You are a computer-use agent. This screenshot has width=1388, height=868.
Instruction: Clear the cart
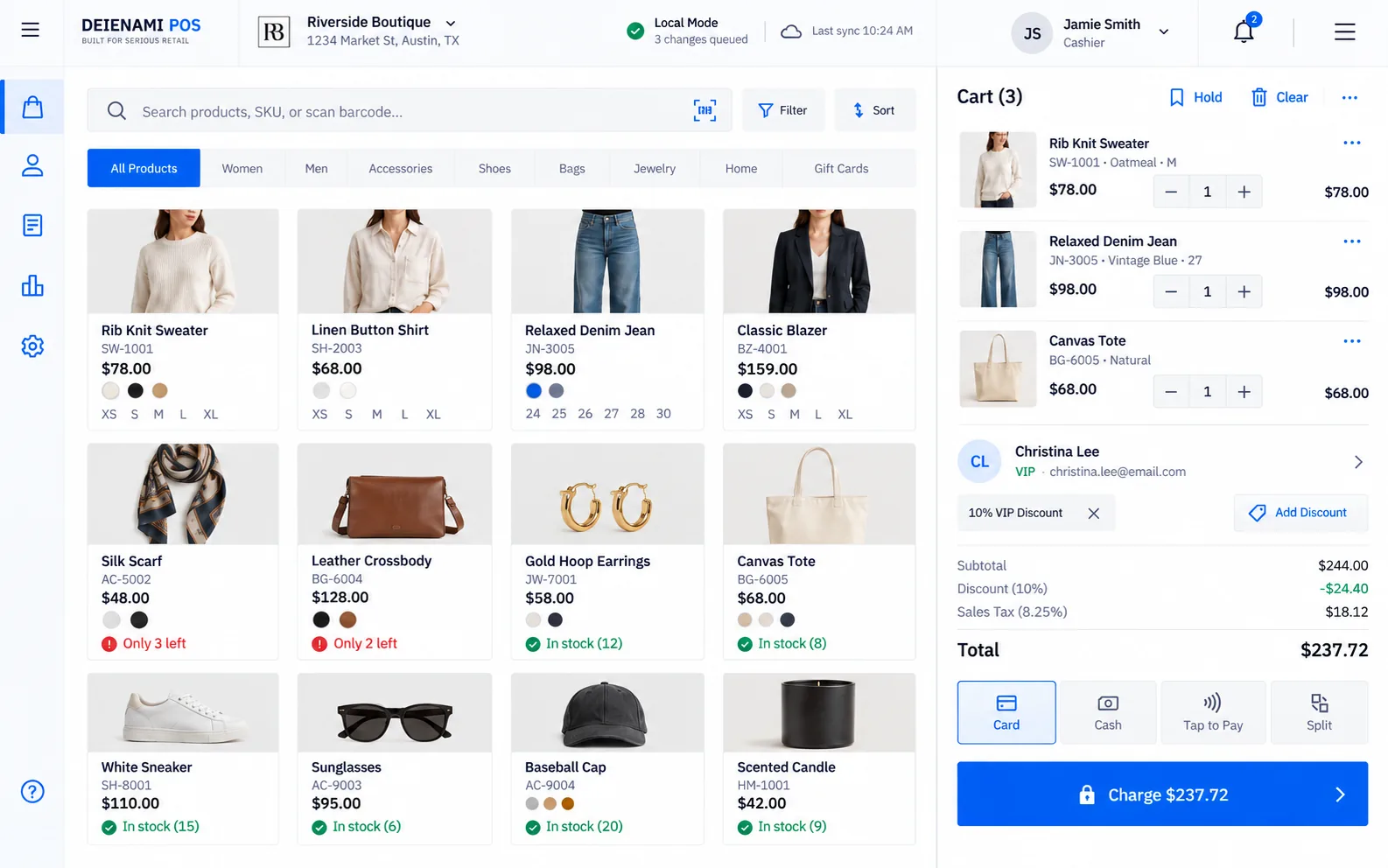(x=1279, y=97)
